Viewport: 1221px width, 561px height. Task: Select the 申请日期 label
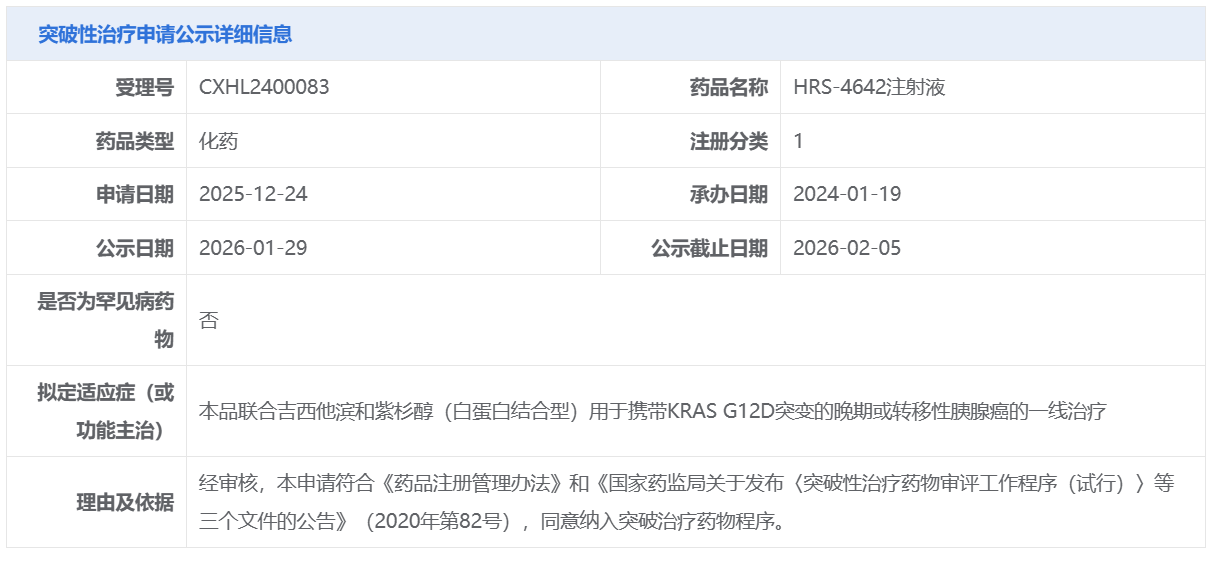(x=134, y=194)
